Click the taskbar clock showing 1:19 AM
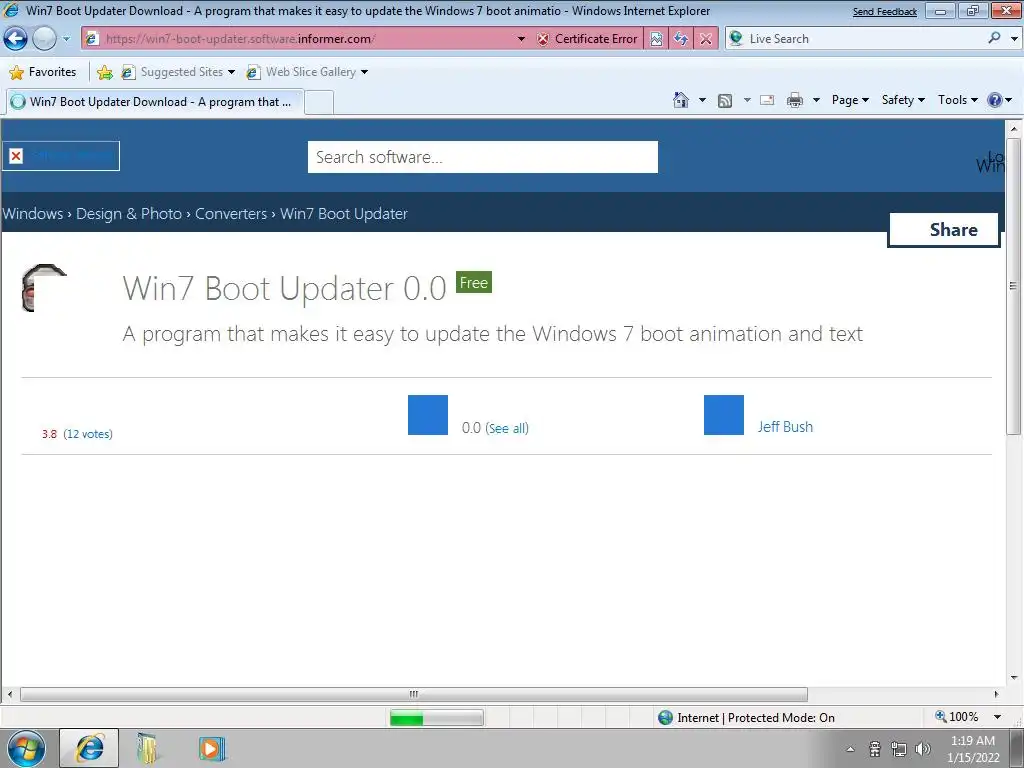The height and width of the screenshot is (768, 1024). click(x=973, y=749)
